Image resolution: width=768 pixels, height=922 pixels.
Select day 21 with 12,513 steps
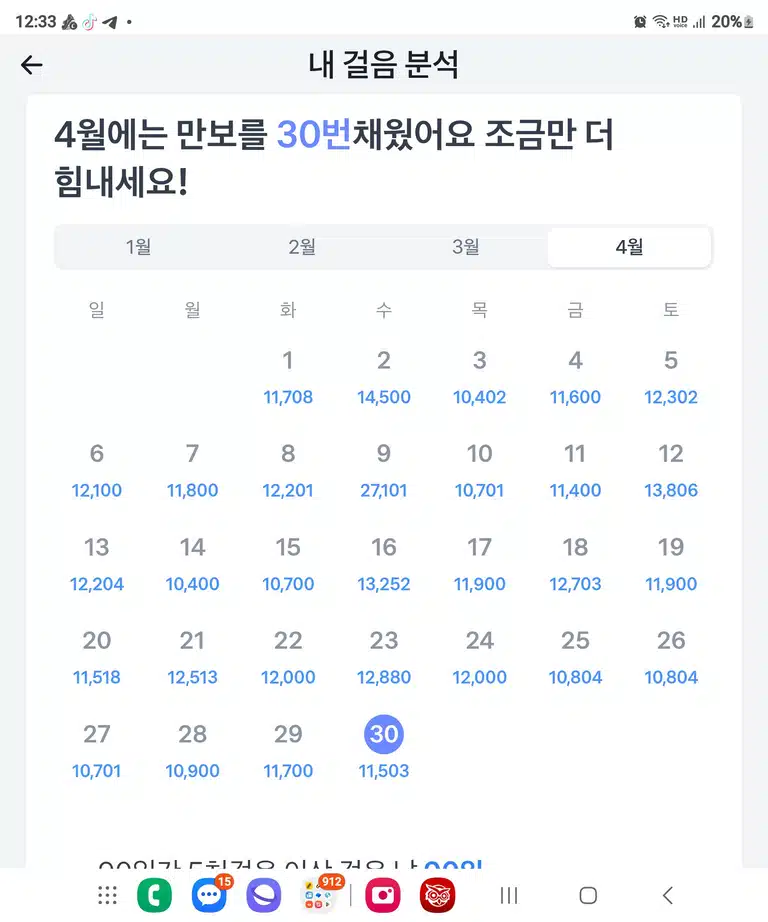pyautogui.click(x=192, y=657)
